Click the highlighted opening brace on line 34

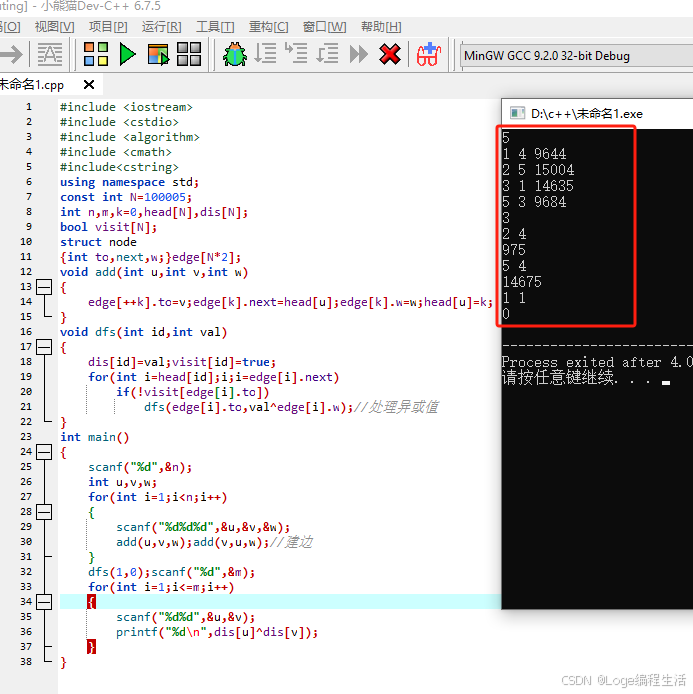pos(91,602)
